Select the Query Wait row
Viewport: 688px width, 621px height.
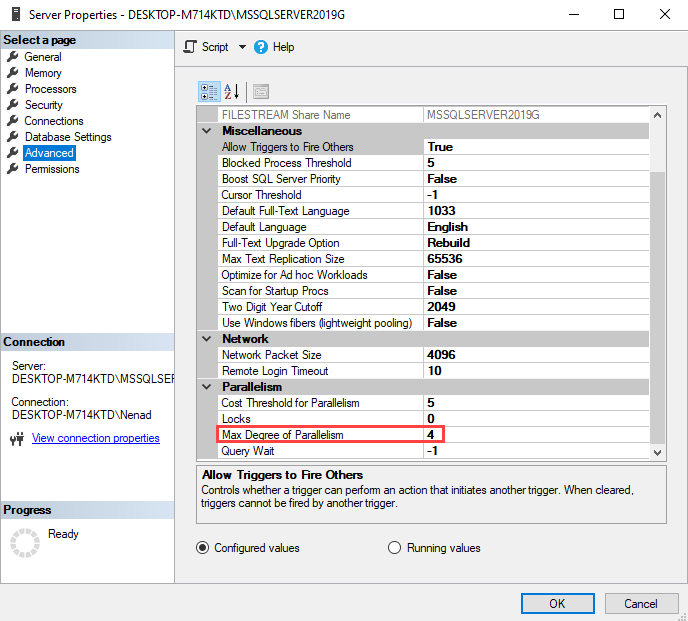pos(433,451)
